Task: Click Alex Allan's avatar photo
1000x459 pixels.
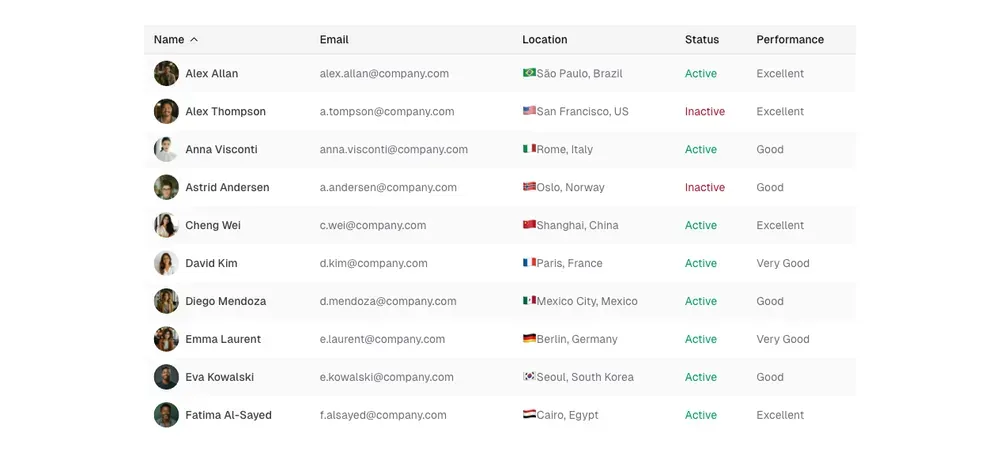Action: click(166, 73)
